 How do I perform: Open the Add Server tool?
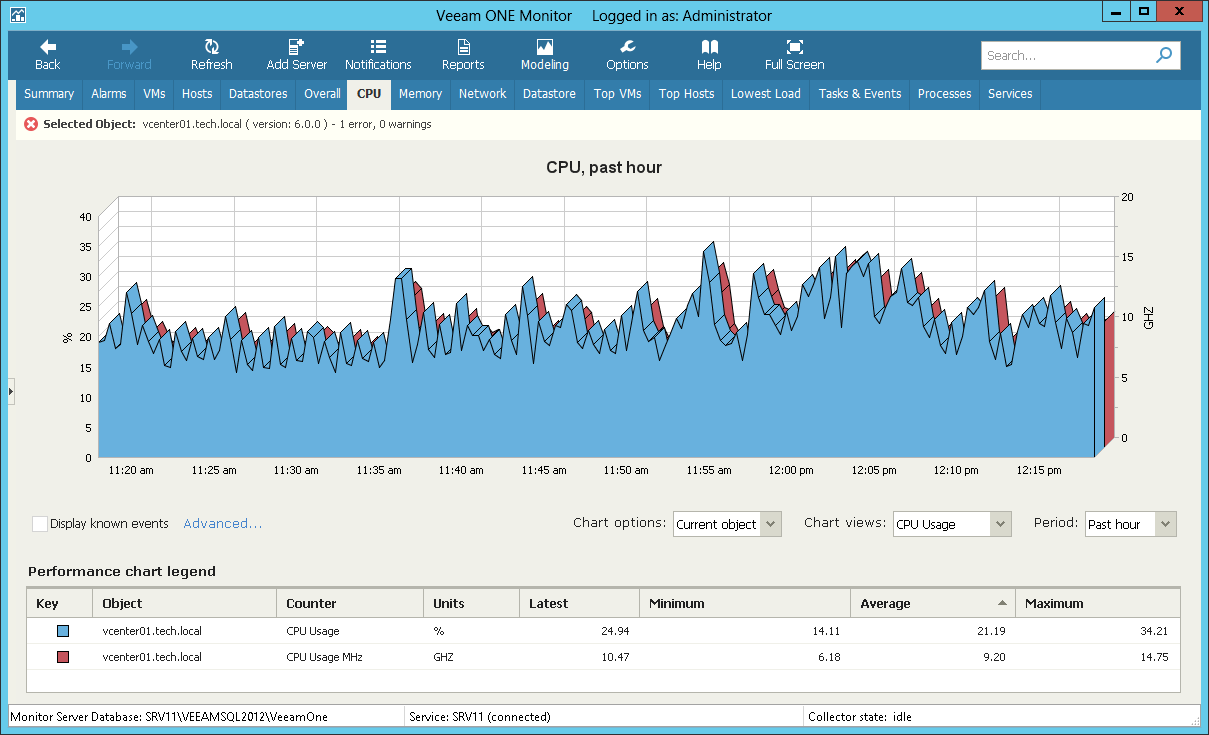[296, 55]
